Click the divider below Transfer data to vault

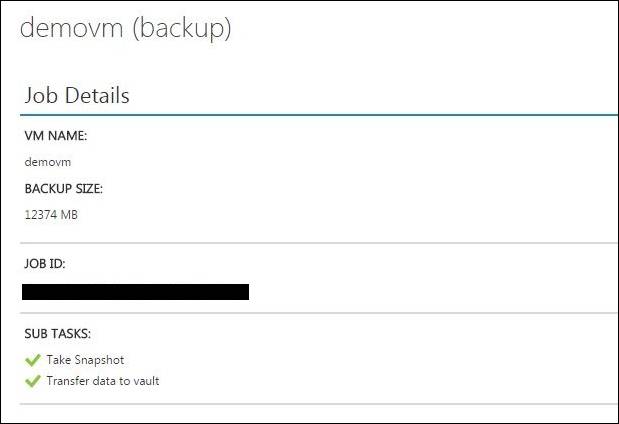click(x=318, y=405)
